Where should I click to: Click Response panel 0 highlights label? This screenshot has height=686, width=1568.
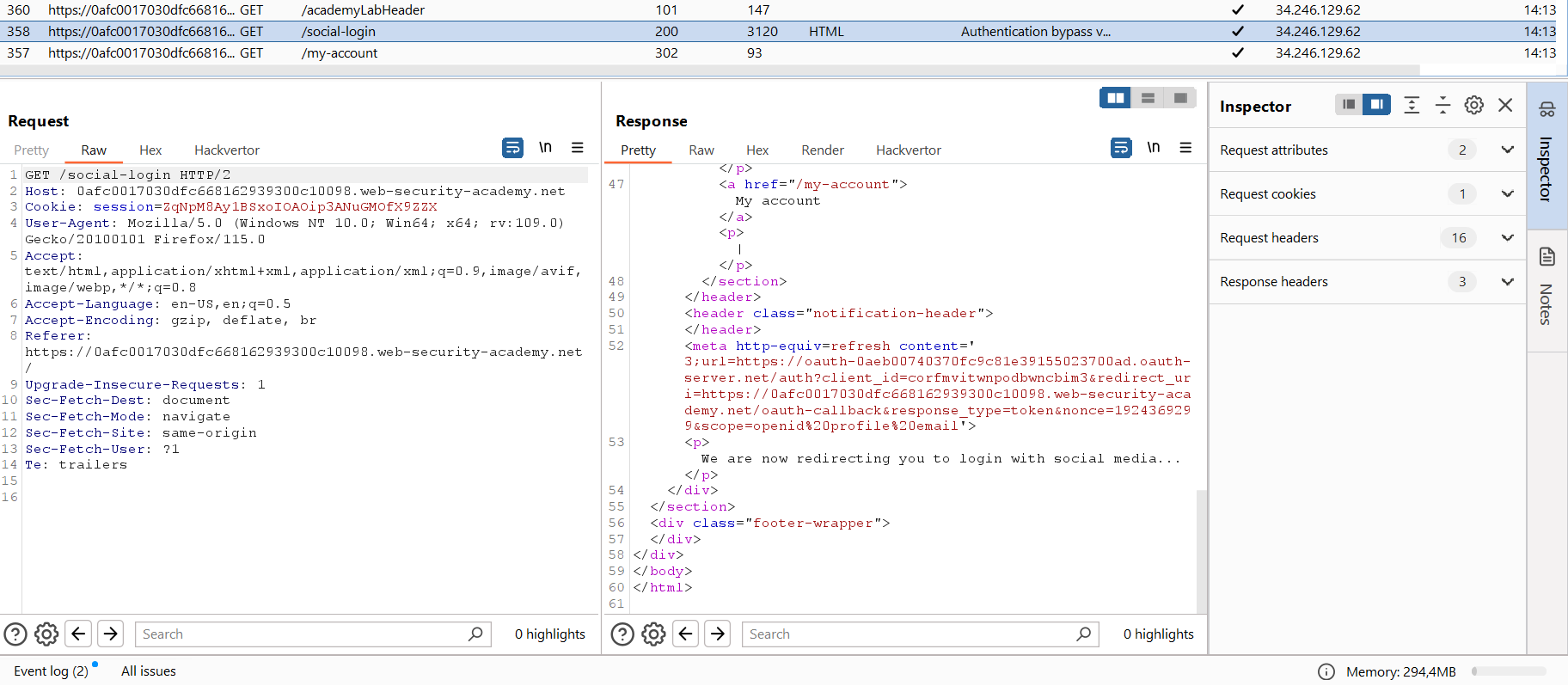coord(1159,634)
